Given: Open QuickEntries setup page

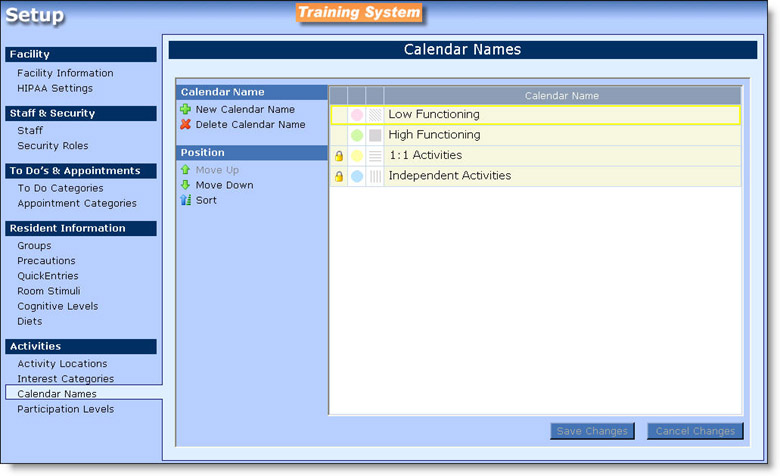Looking at the screenshot, I should tap(48, 276).
